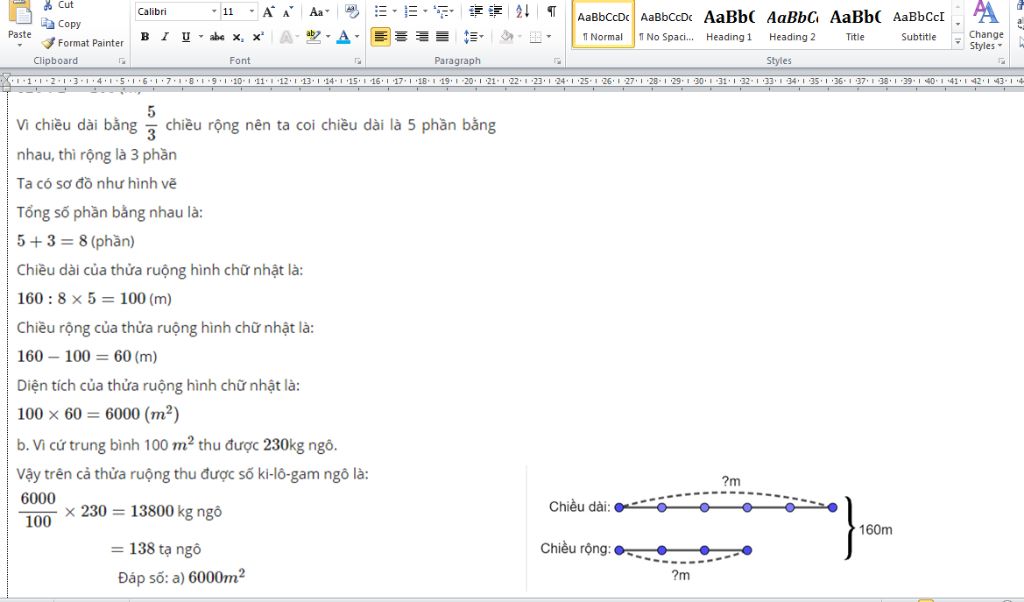Apply the blue Font Color
Viewport: 1024px width, 602px height.
pos(344,37)
